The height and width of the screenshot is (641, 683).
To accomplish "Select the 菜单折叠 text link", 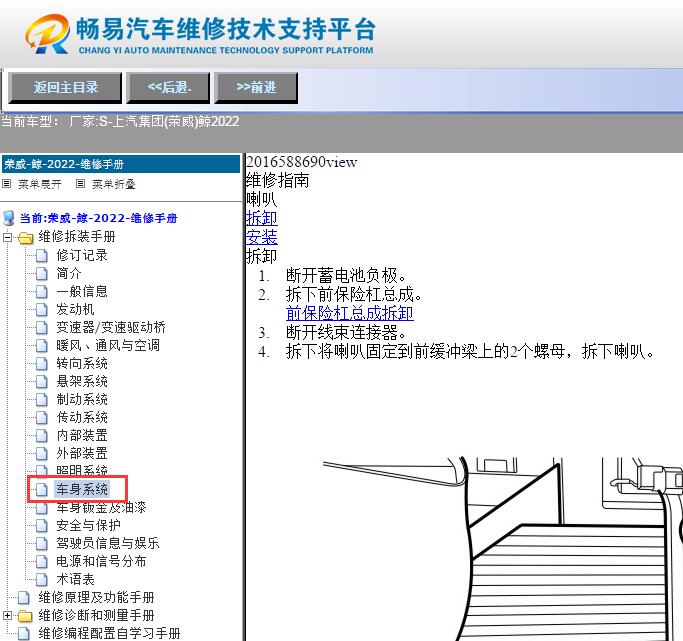I will coord(114,184).
